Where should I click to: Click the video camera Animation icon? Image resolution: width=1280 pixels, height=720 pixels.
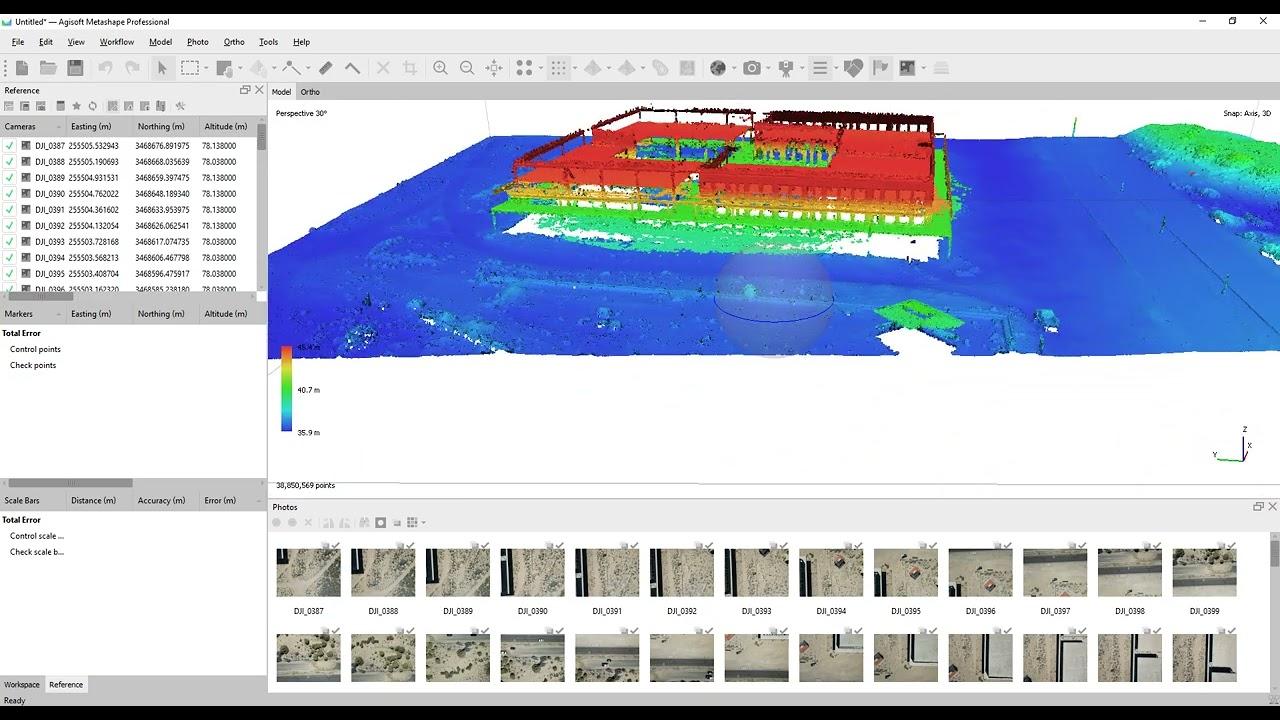point(786,68)
